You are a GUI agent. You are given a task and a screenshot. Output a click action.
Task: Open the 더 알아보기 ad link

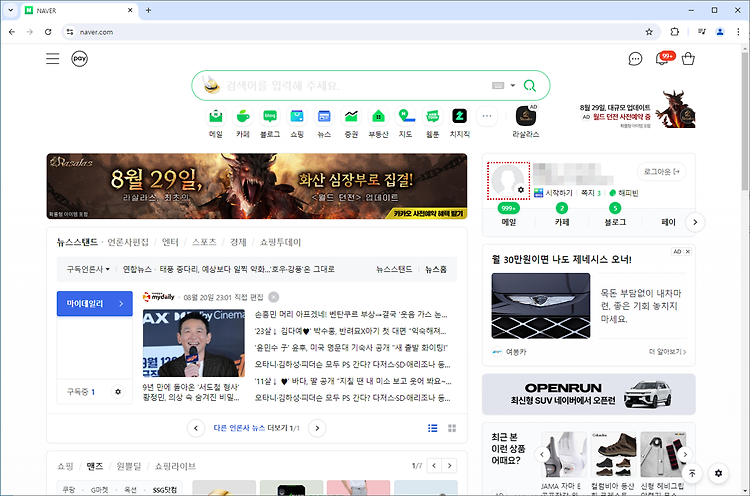667,352
